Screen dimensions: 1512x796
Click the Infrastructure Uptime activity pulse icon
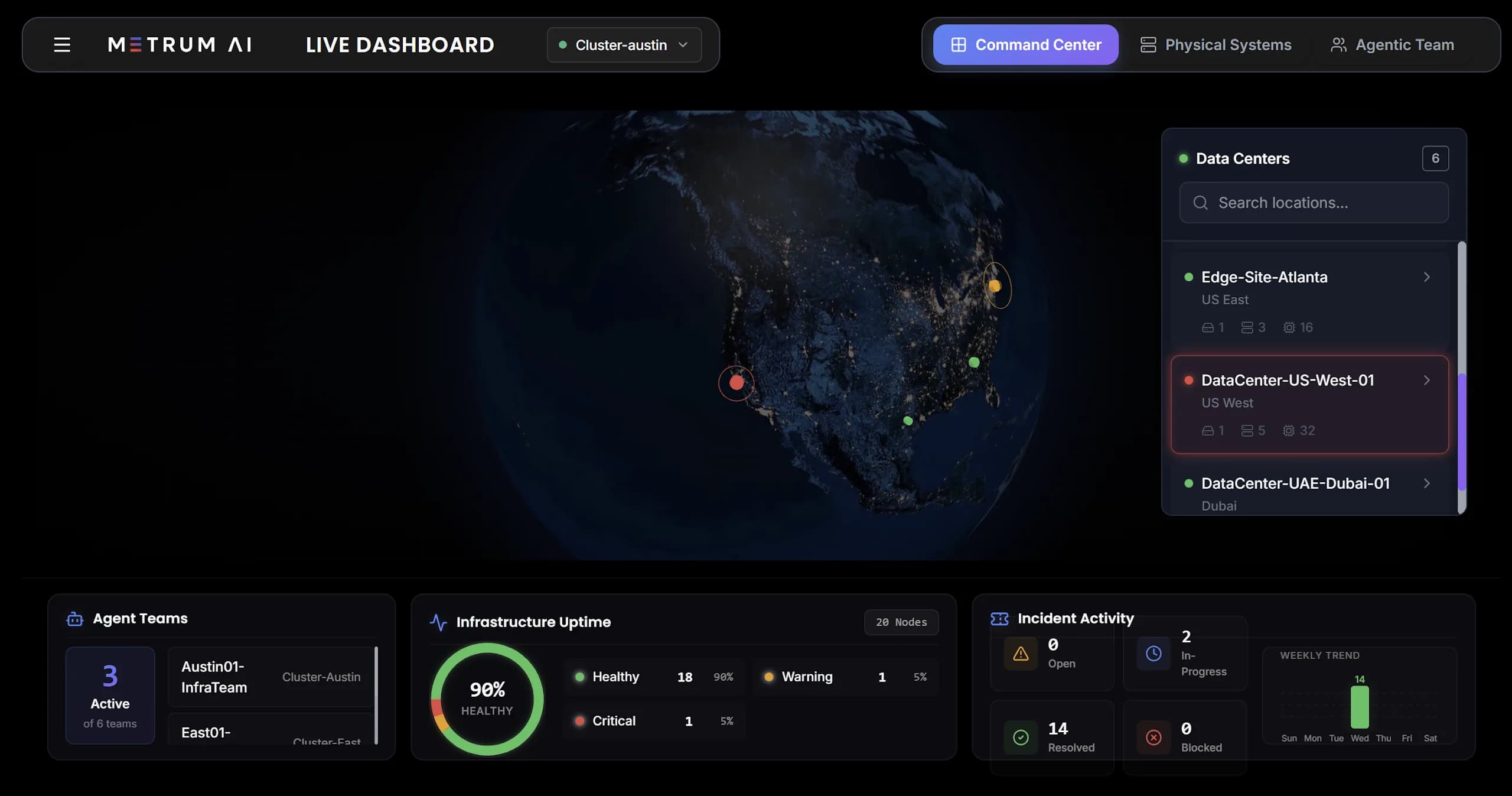[438, 622]
